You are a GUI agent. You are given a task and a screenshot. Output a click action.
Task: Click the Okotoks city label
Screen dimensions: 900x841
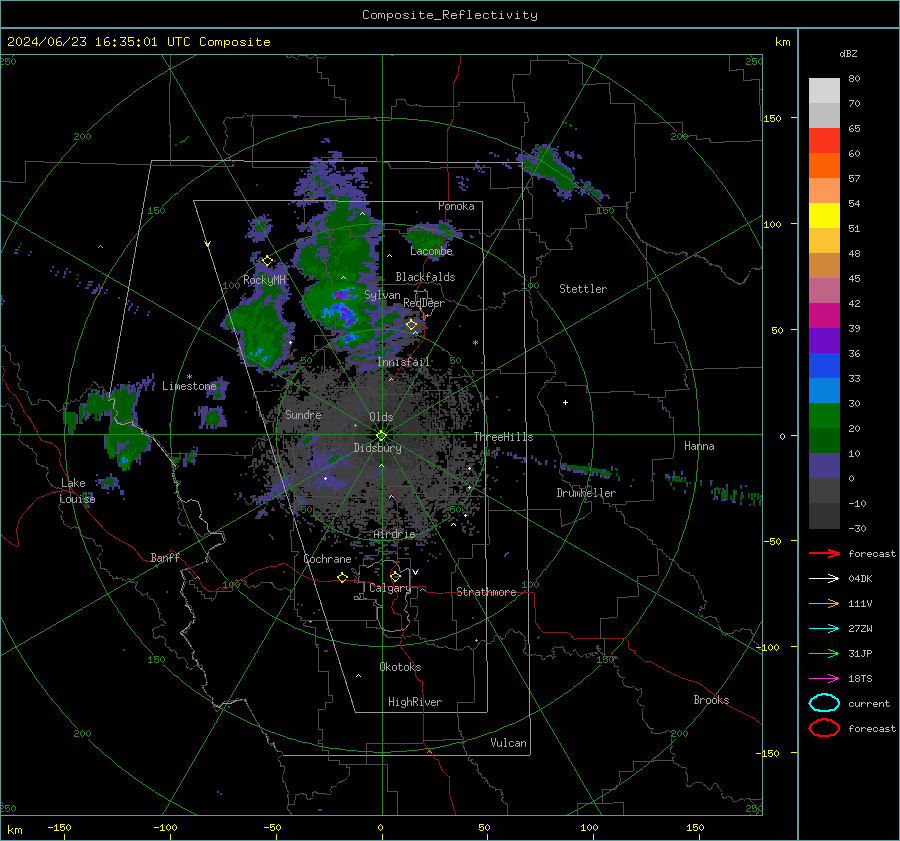pos(400,667)
